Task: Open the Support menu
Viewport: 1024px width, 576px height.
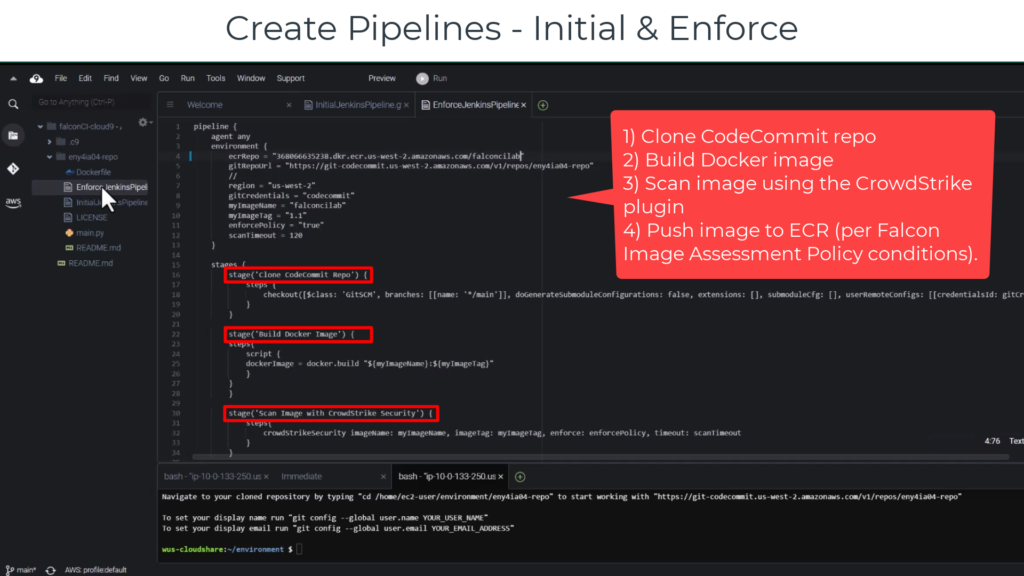Action: 291,78
